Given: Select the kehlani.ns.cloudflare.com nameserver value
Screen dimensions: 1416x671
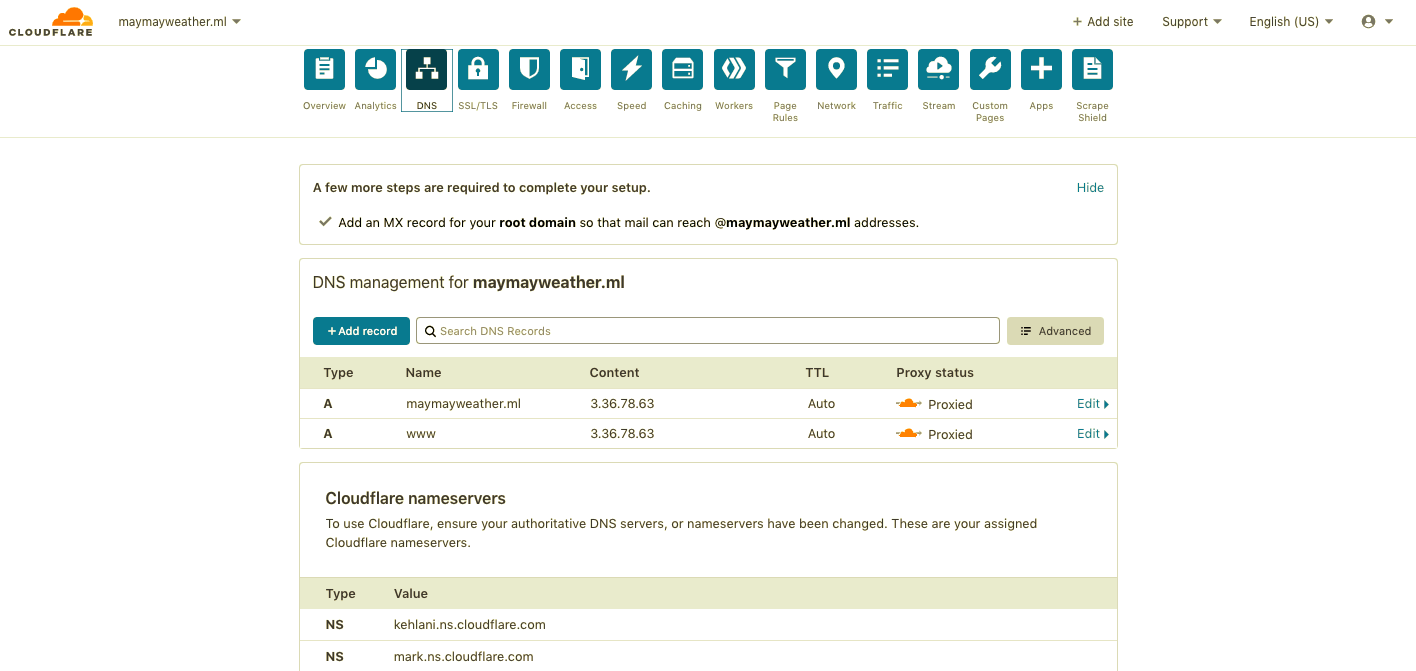Looking at the screenshot, I should 470,625.
